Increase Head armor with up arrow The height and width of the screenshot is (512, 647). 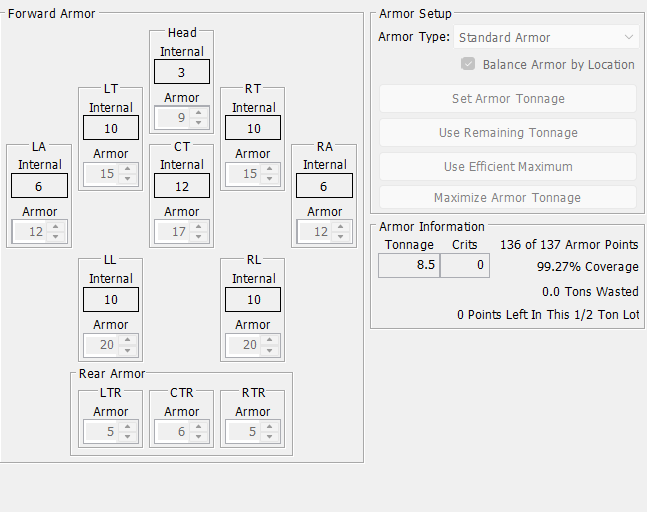[x=198, y=113]
